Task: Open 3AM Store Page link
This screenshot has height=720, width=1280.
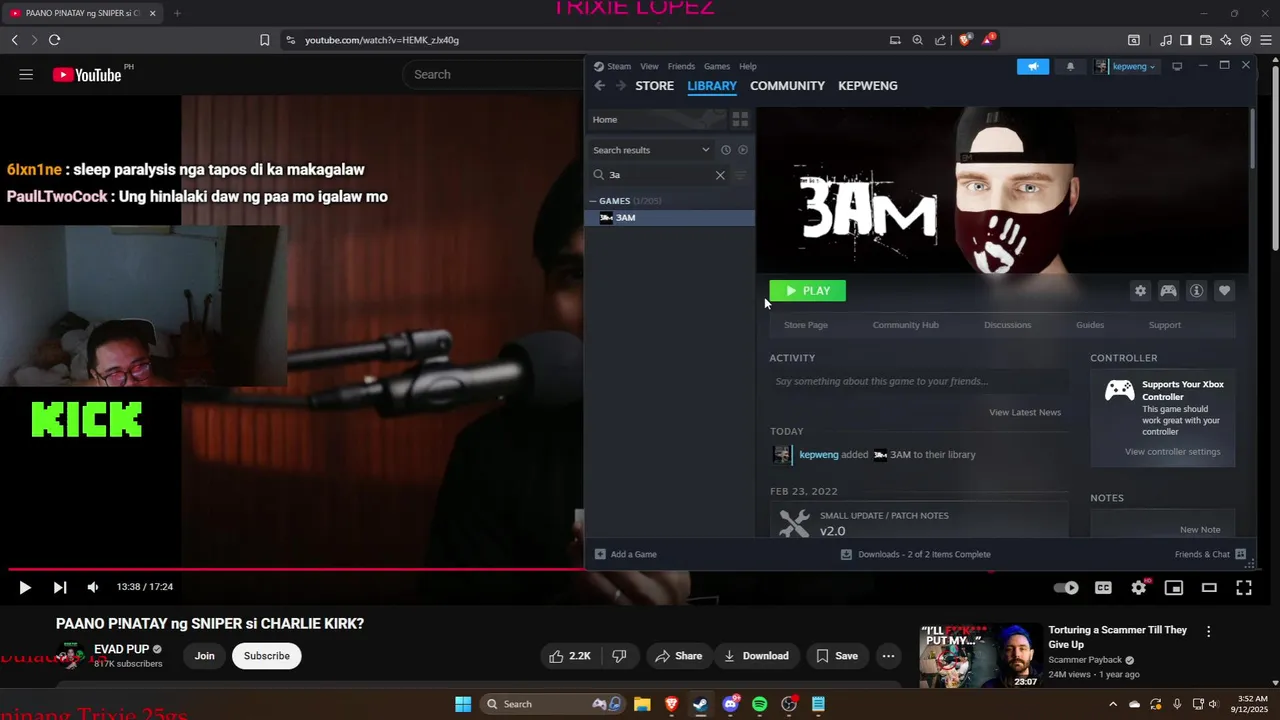Action: [x=806, y=325]
